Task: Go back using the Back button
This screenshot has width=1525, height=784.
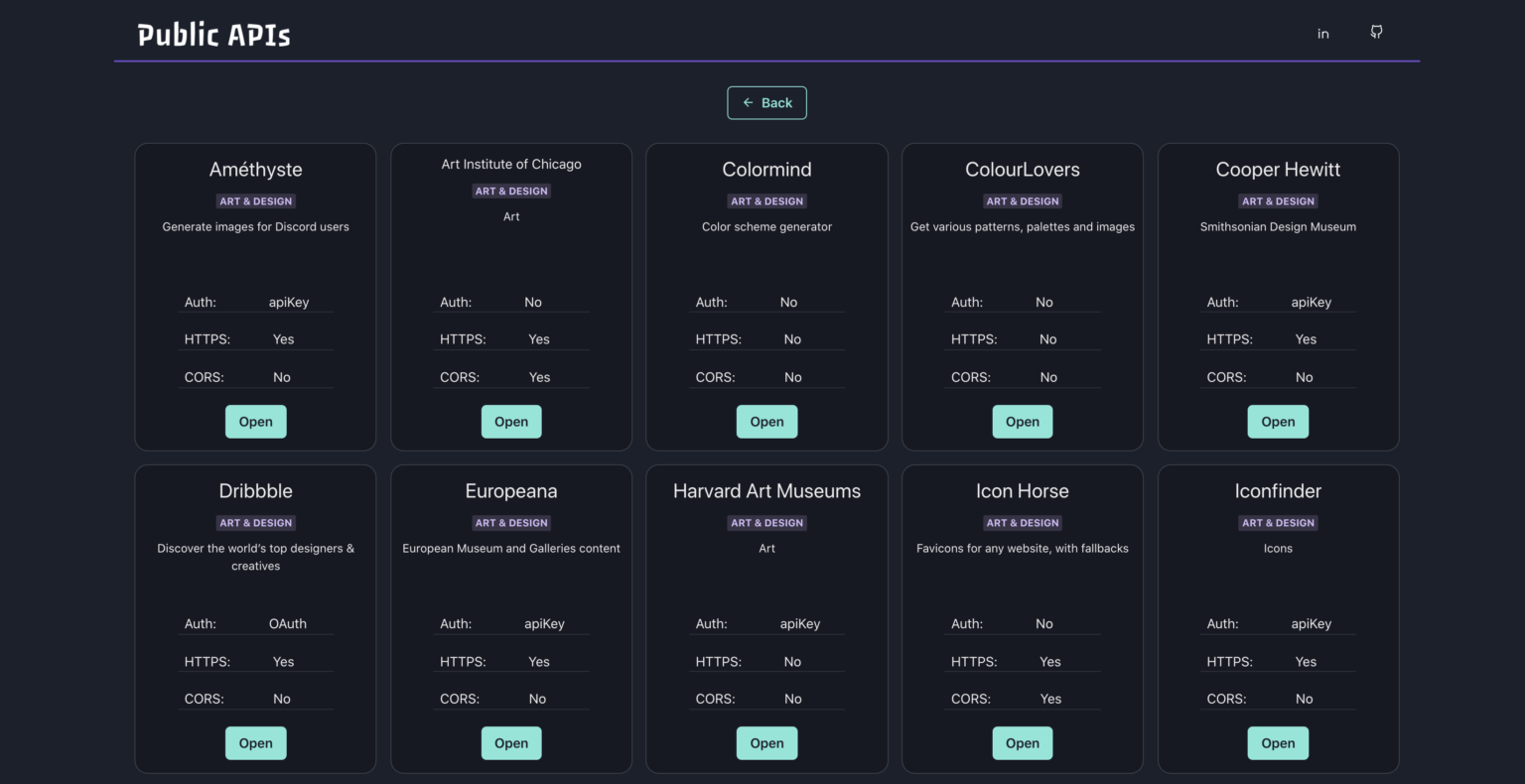Action: pos(766,102)
